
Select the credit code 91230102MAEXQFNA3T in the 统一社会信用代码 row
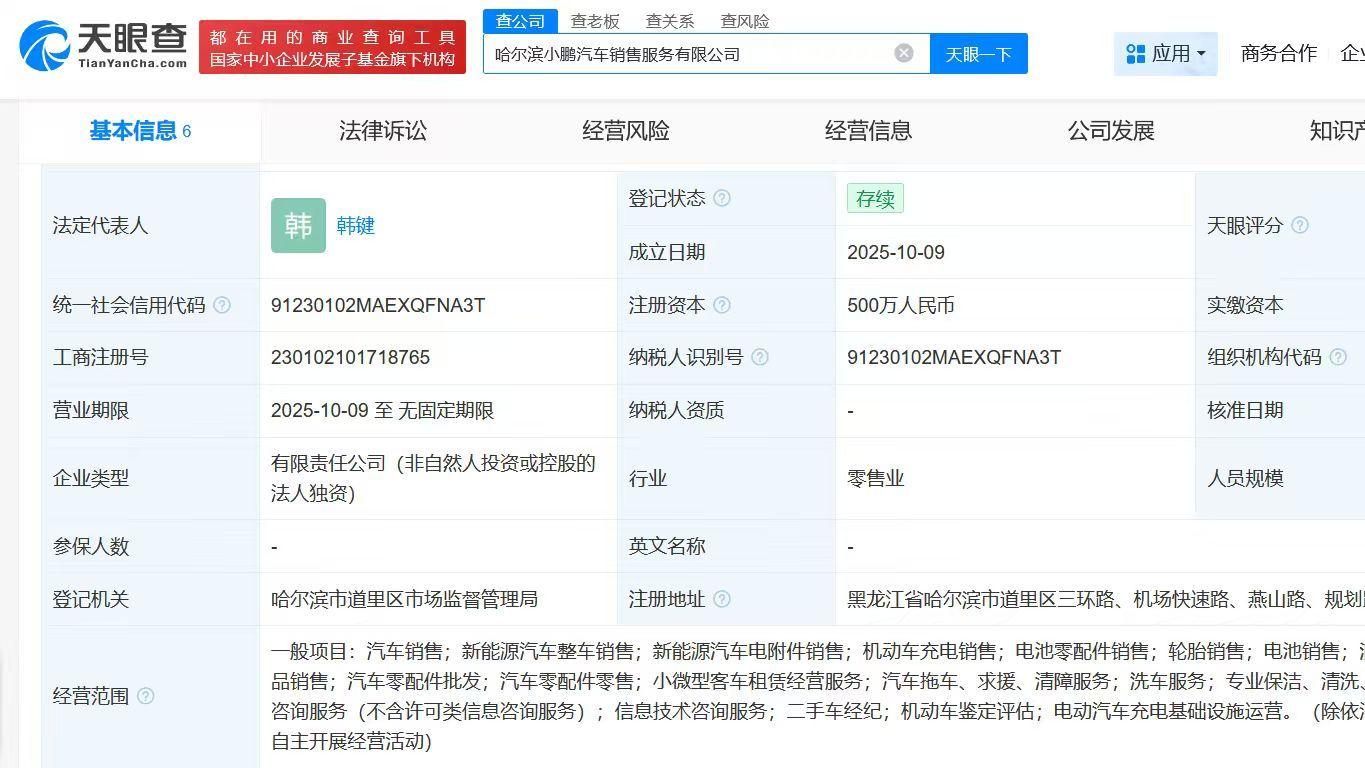378,305
